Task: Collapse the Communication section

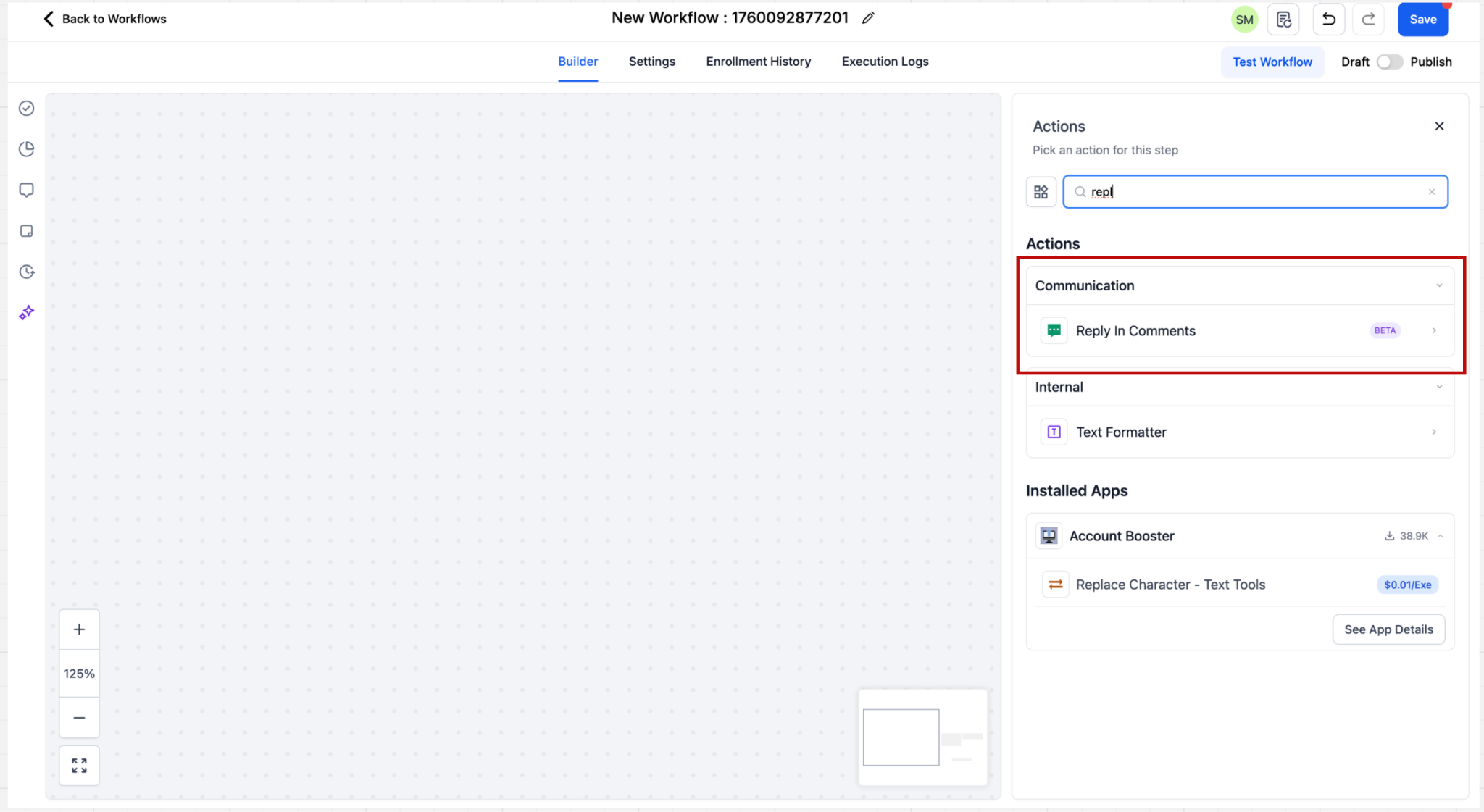Action: click(1439, 285)
